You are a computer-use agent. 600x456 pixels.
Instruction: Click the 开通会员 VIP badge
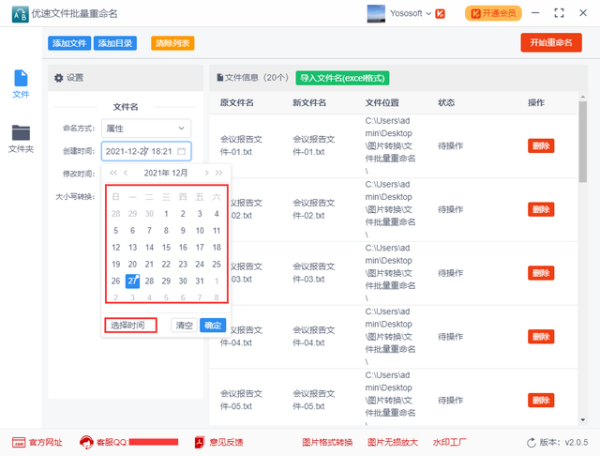pyautogui.click(x=493, y=13)
